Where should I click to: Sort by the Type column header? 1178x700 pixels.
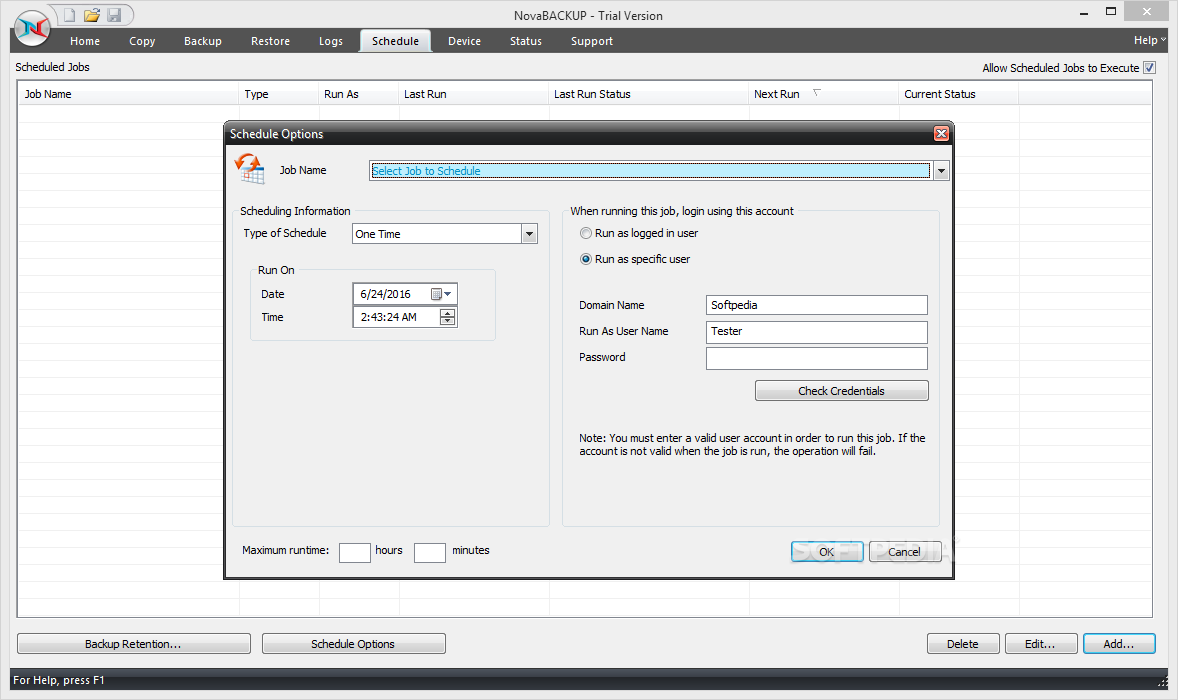point(279,94)
